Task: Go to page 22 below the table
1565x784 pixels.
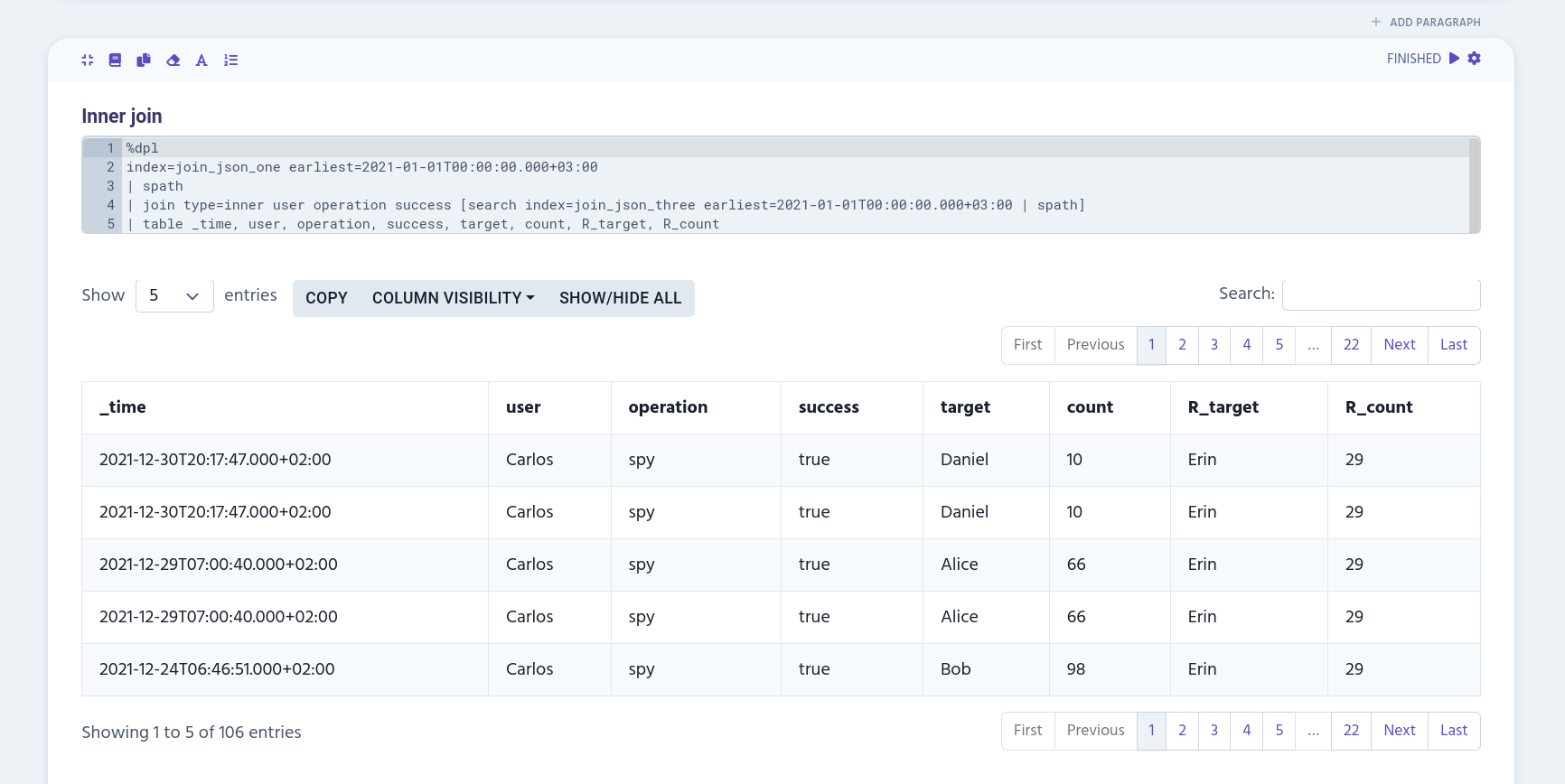Action: click(1351, 731)
